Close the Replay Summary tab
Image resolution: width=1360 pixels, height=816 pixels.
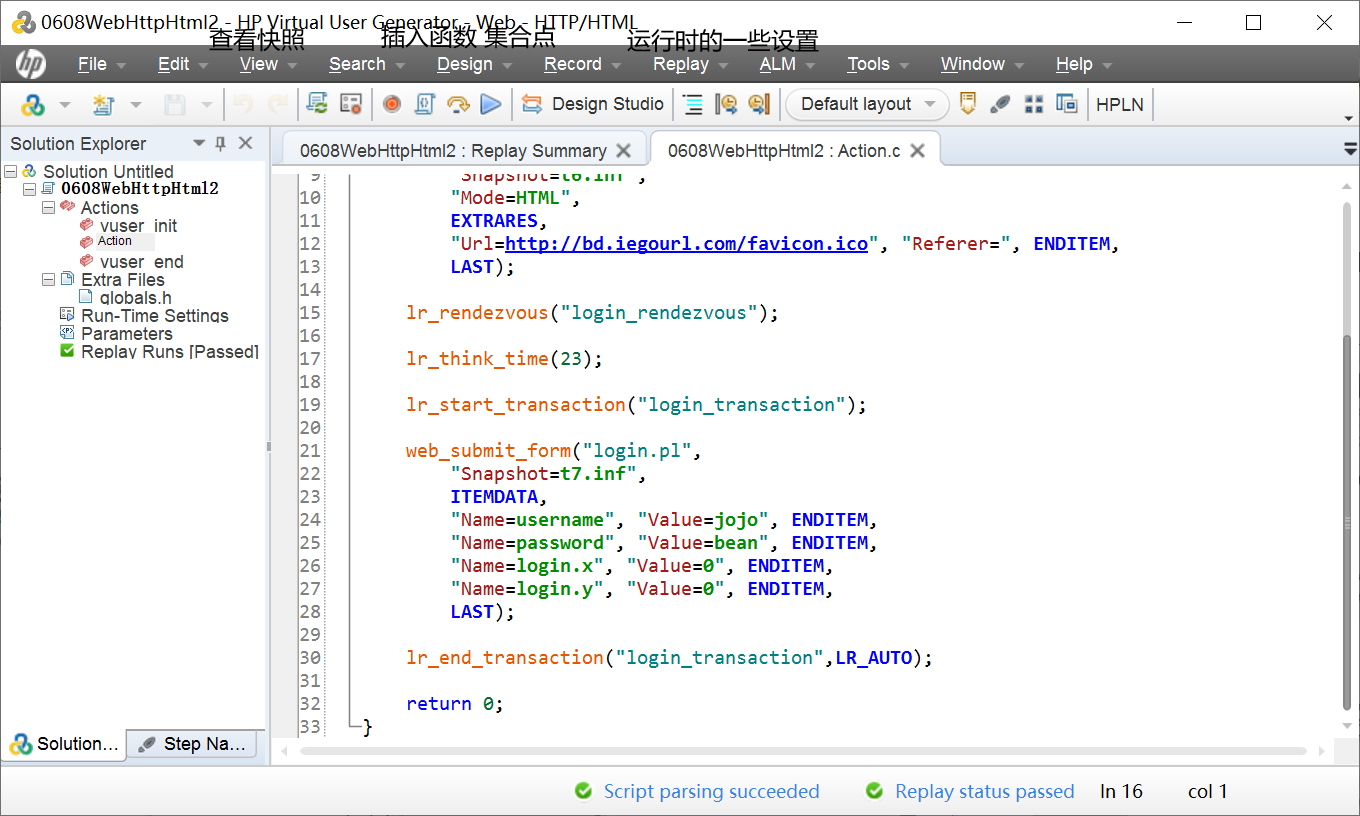(x=623, y=151)
